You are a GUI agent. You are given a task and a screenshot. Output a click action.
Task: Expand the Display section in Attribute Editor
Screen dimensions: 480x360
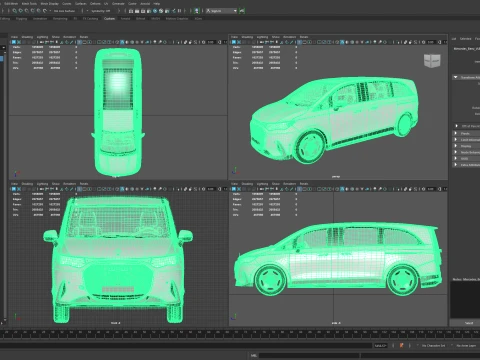[456, 146]
